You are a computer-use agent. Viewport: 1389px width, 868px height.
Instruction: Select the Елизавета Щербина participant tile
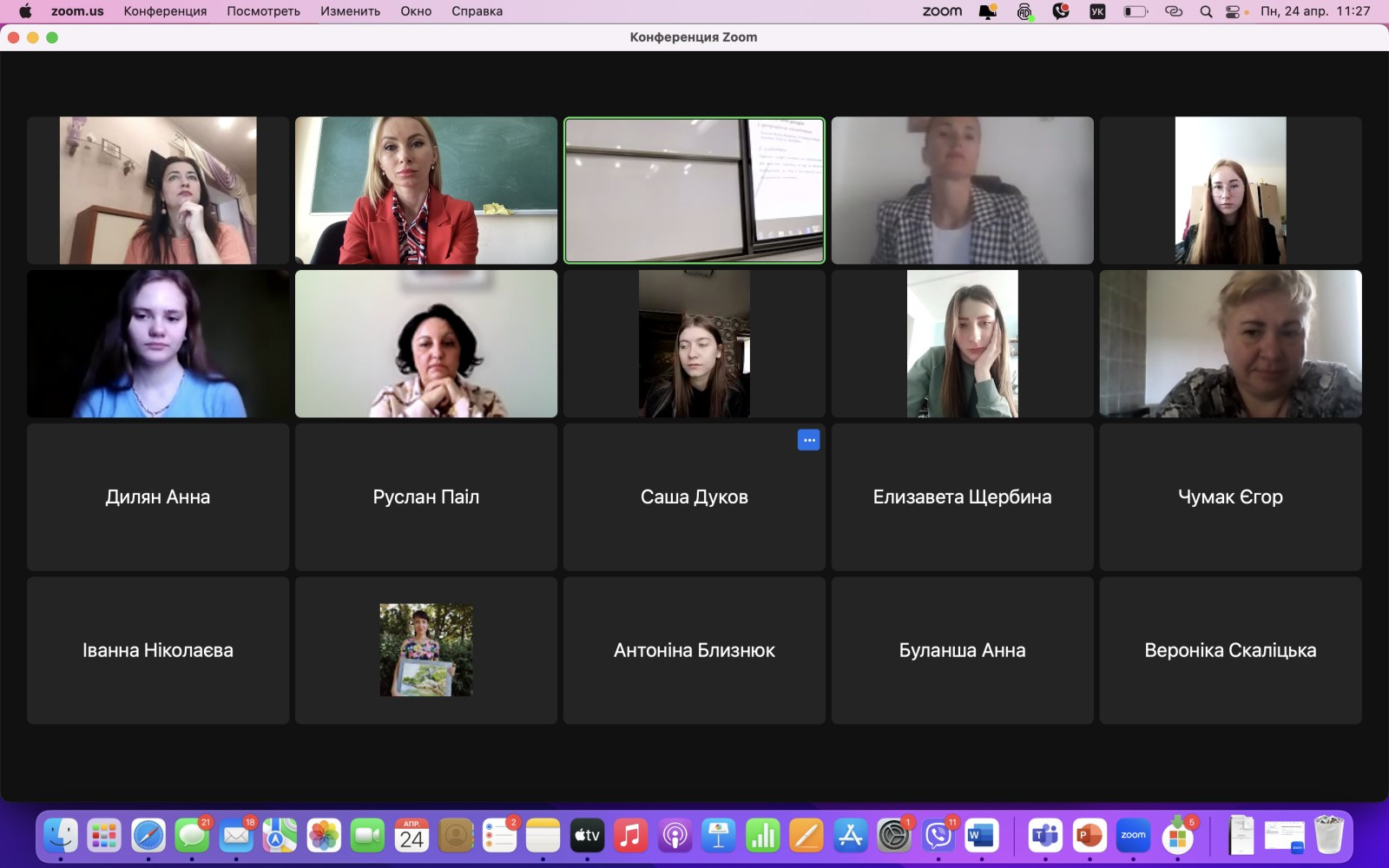coord(963,497)
